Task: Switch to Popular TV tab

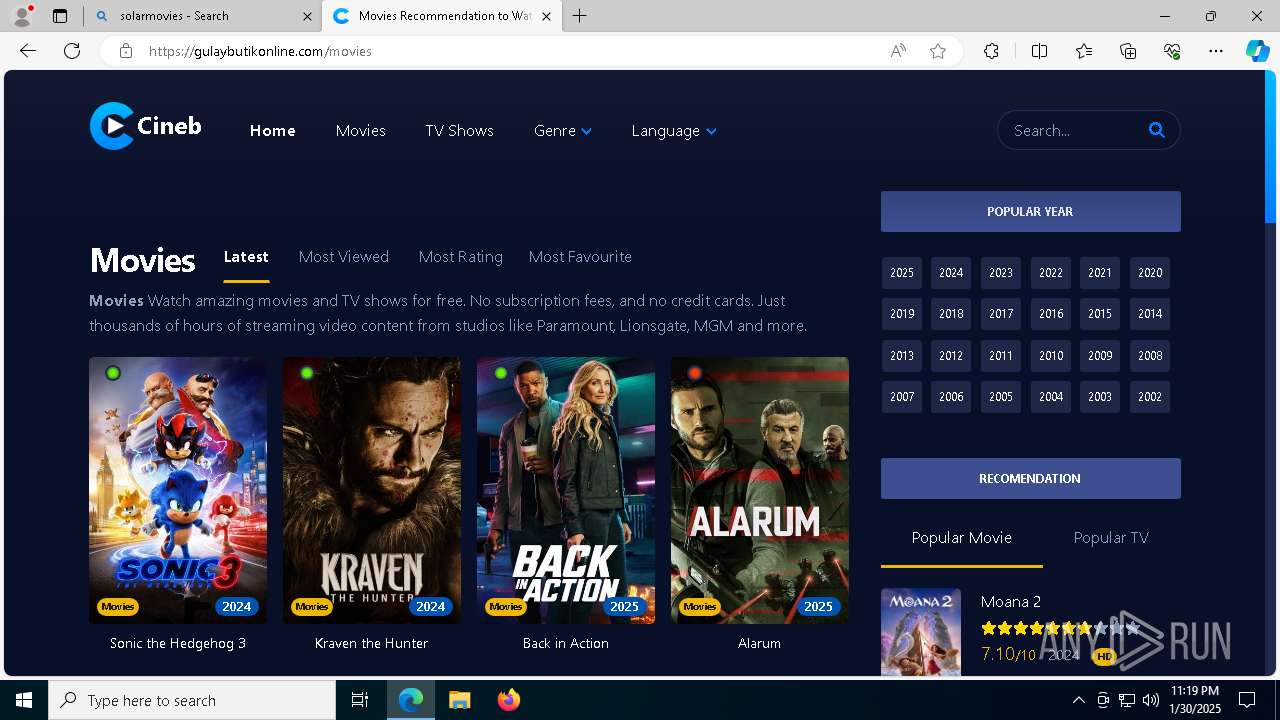Action: [1111, 538]
